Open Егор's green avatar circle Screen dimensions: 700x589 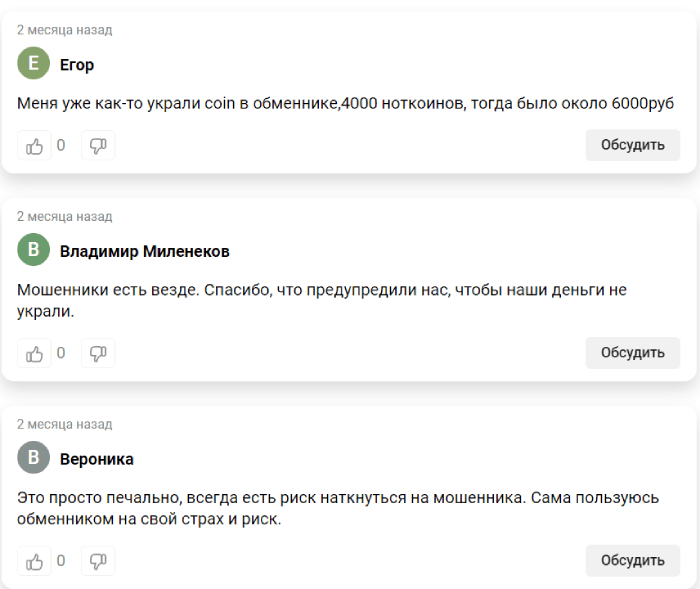pos(33,63)
